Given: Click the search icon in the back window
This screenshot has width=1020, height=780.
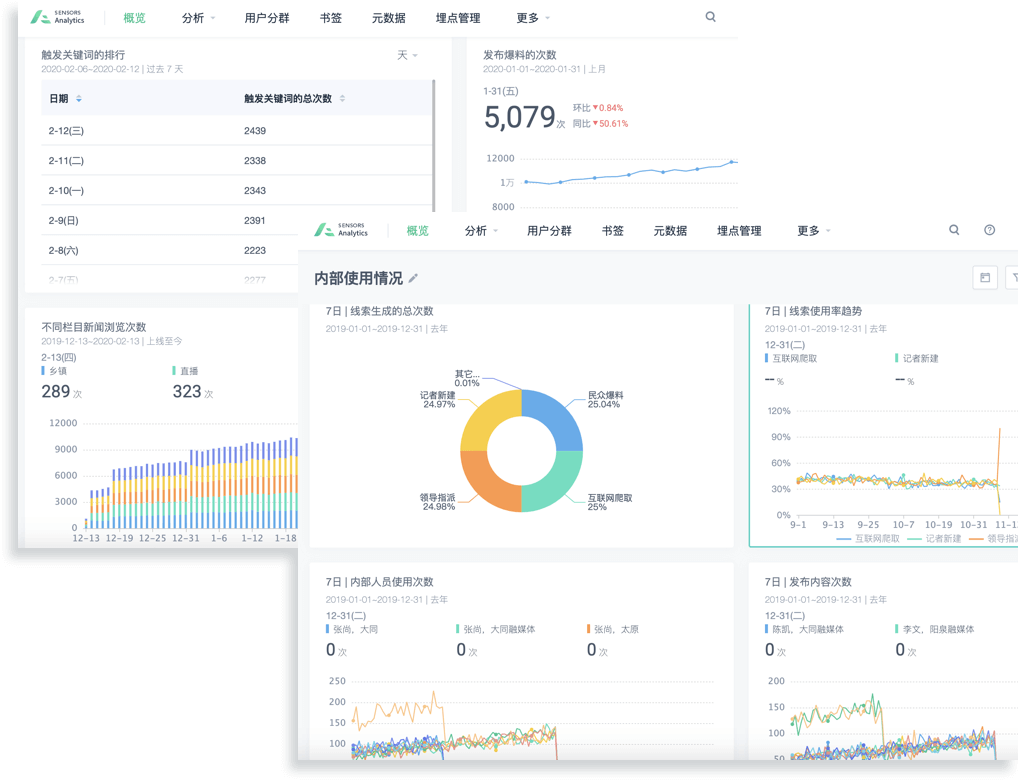Looking at the screenshot, I should [x=711, y=17].
